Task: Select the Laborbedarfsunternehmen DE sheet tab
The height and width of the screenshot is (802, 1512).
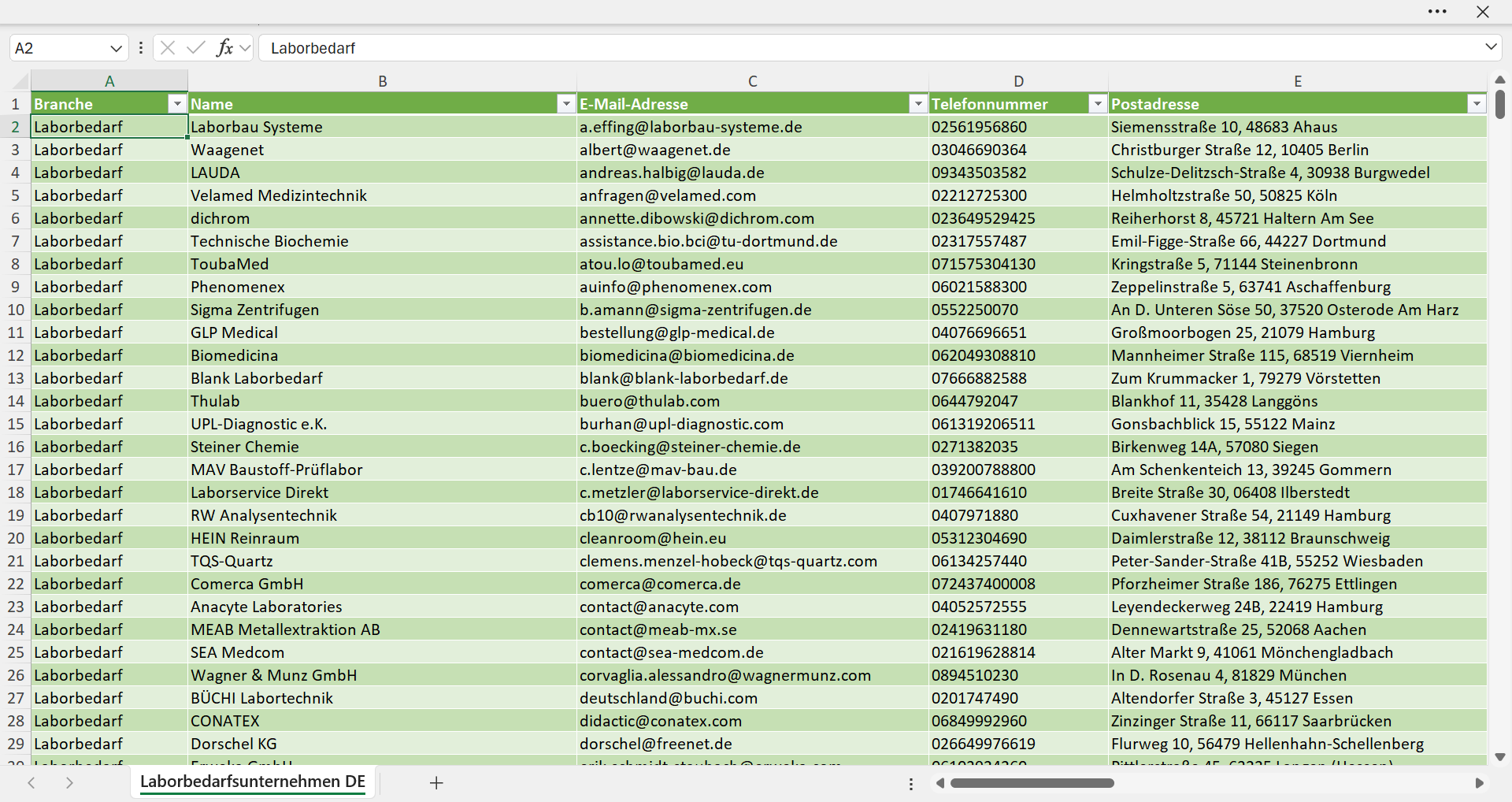Action: (253, 782)
